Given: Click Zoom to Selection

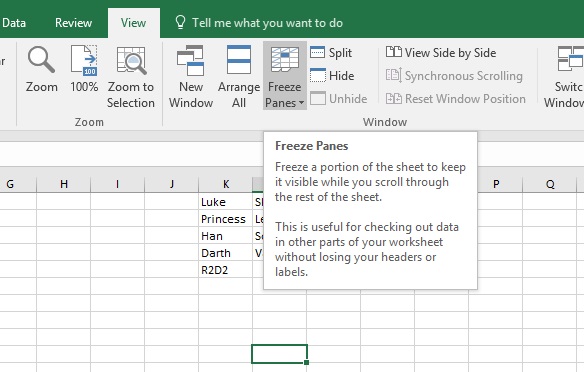Looking at the screenshot, I should coord(131,77).
